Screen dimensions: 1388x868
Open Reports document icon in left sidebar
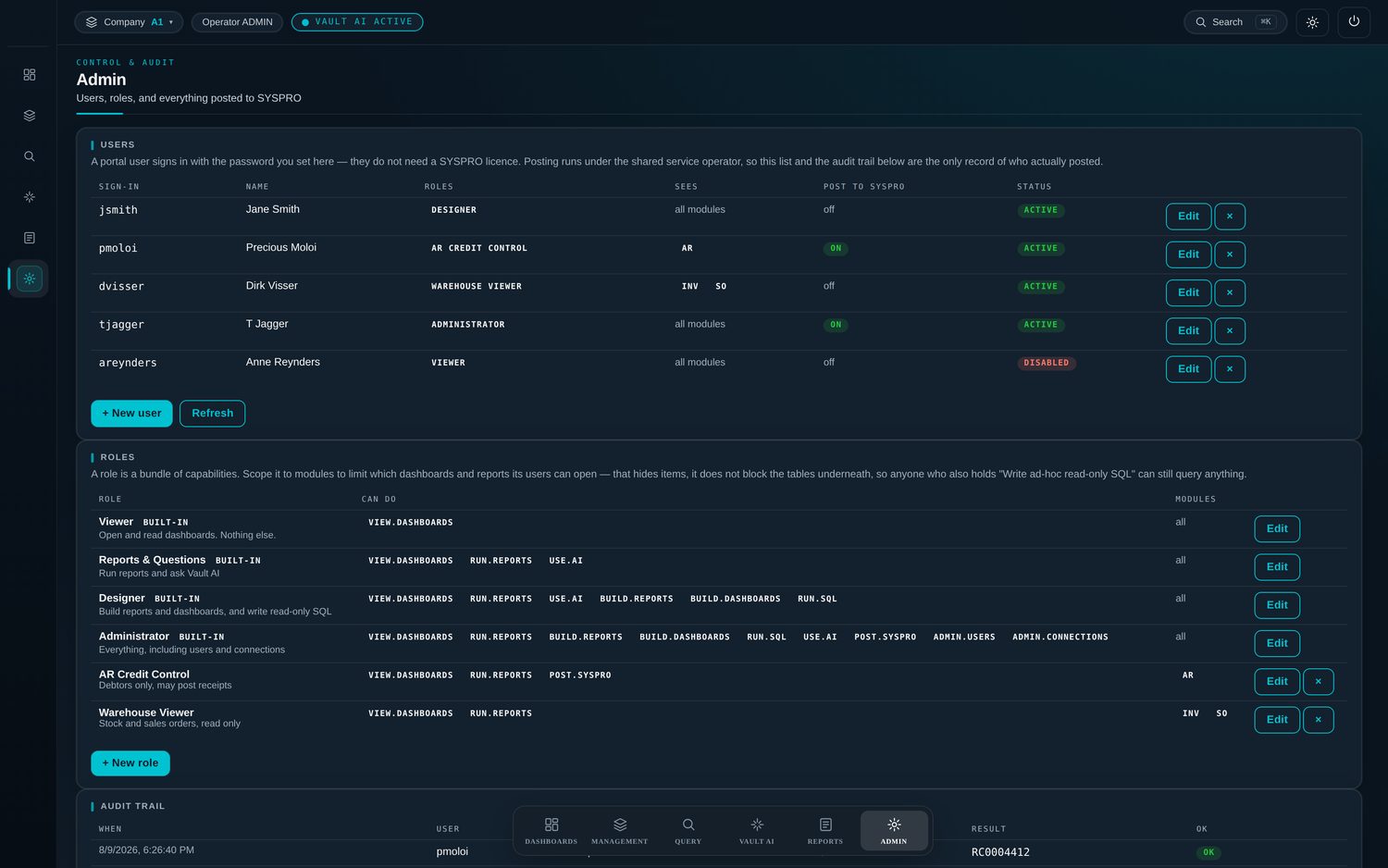29,238
